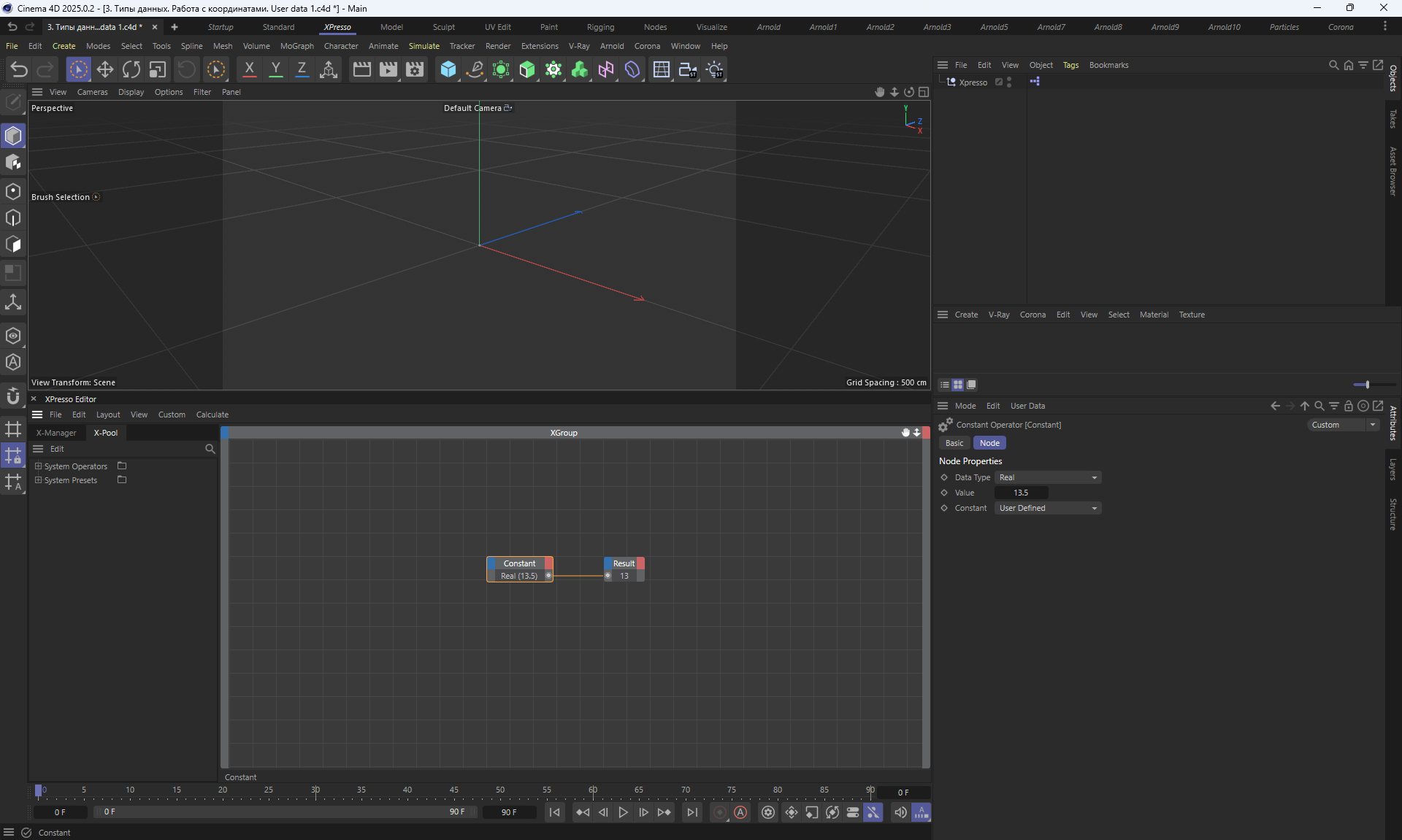Select the Rotate tool icon
This screenshot has height=840, width=1402.
[131, 69]
